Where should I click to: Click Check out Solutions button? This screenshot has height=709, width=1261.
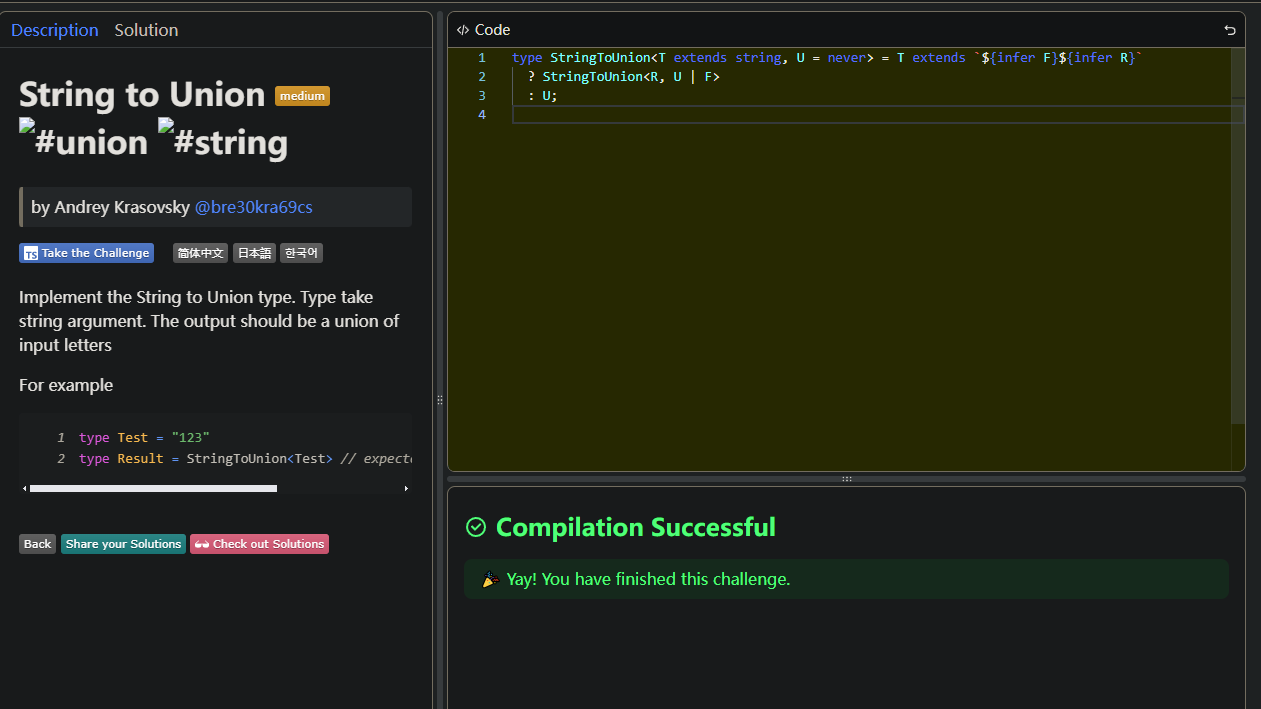(259, 544)
